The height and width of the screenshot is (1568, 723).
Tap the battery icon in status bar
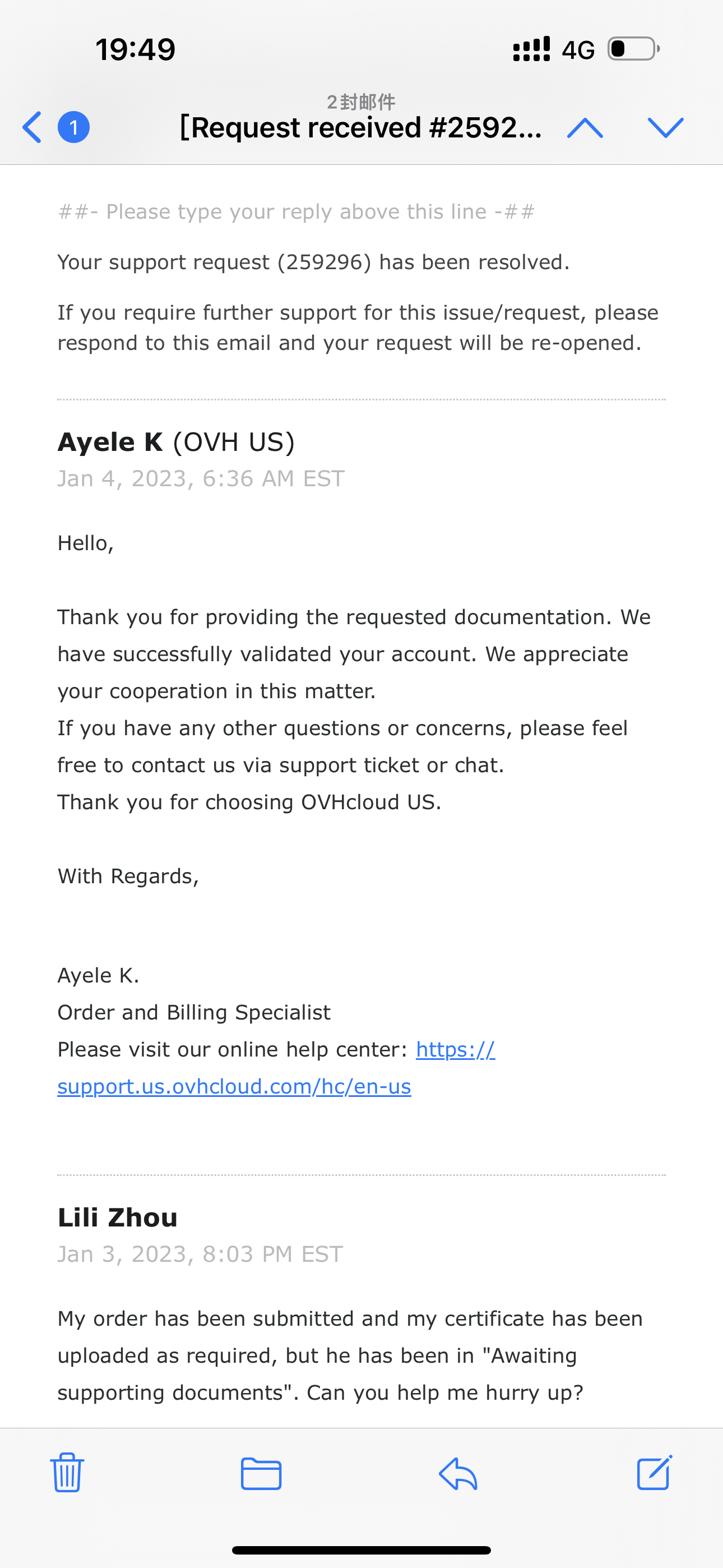(633, 49)
